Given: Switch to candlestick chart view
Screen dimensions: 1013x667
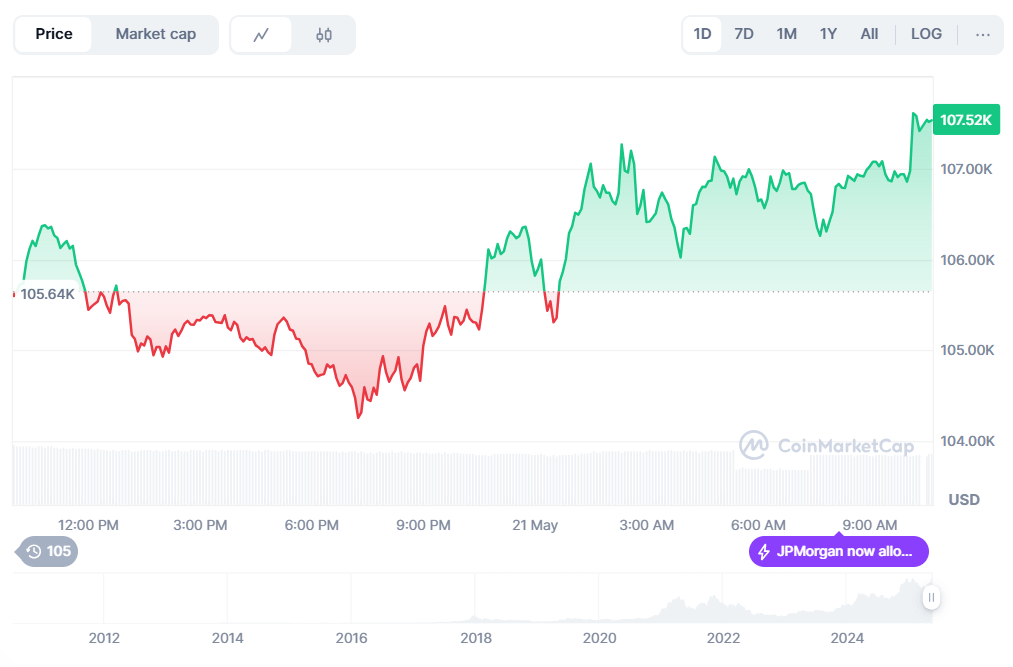Looking at the screenshot, I should [323, 35].
